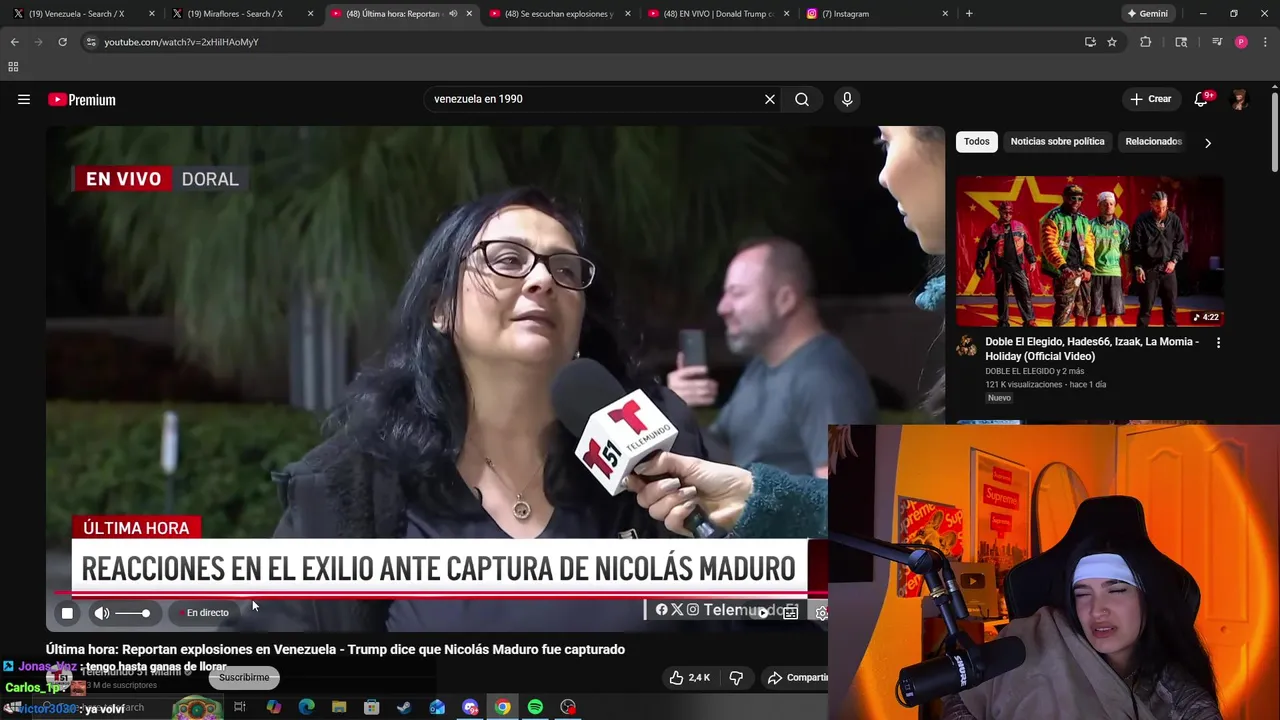Start voice search with microphone icon
The image size is (1280, 720).
coord(847,99)
